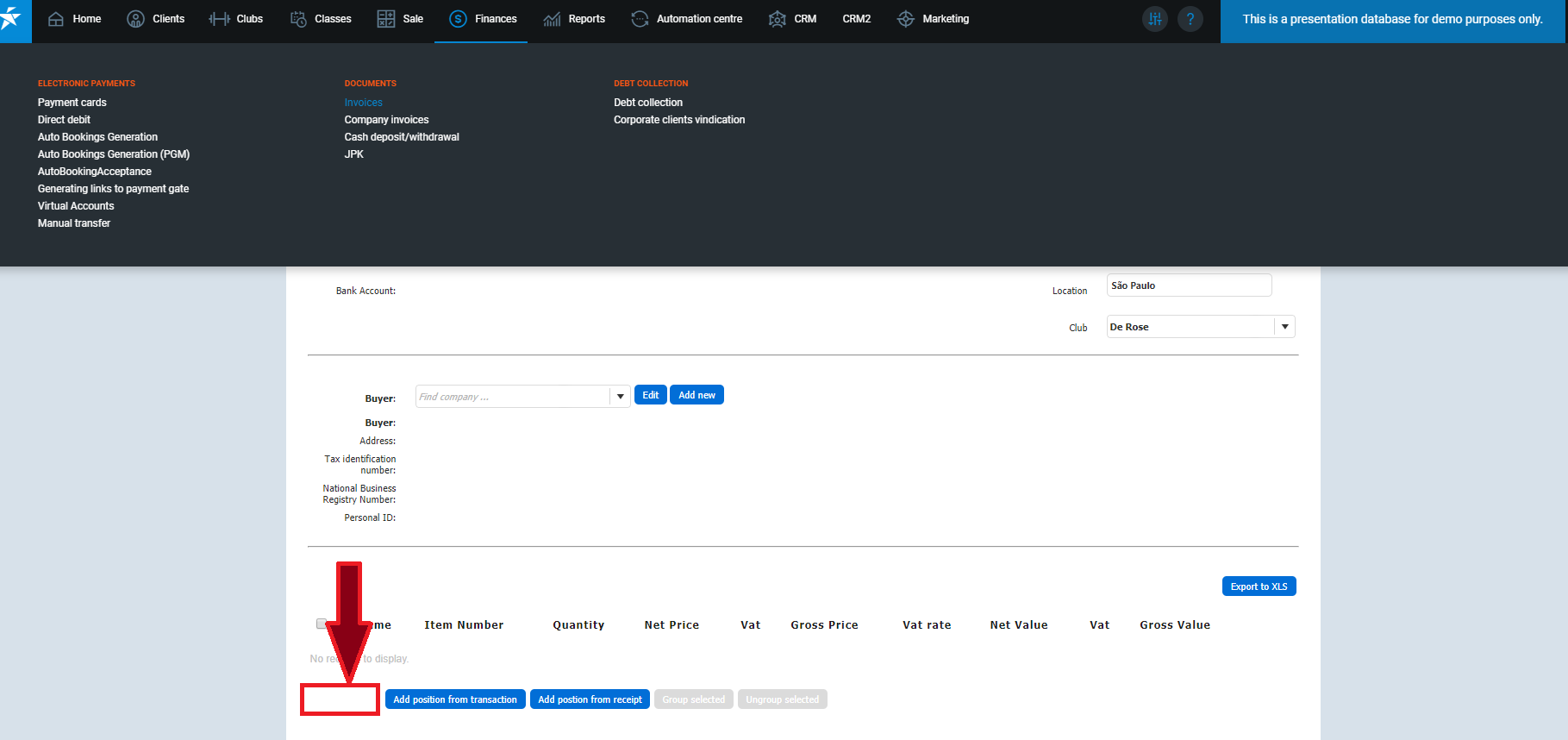Click Add position from transaction button
The height and width of the screenshot is (740, 1568).
tap(455, 699)
